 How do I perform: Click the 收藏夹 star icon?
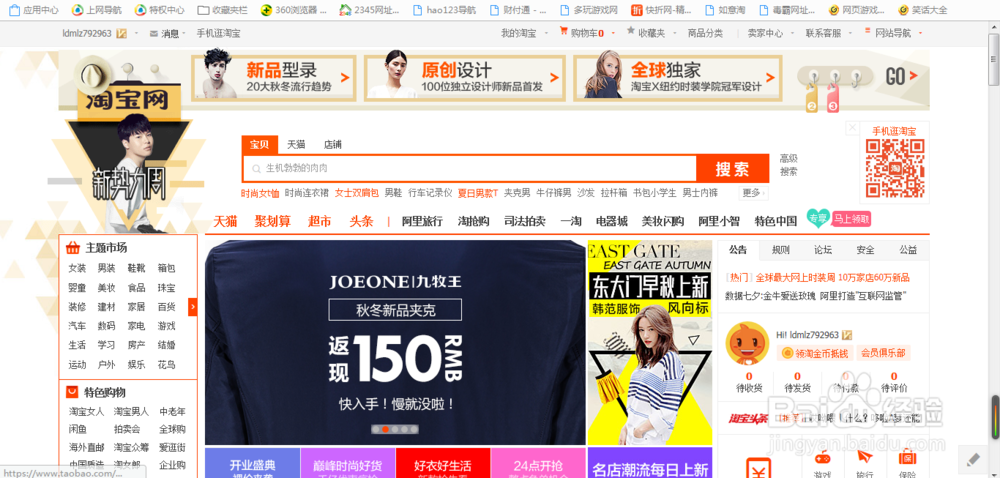tap(631, 31)
